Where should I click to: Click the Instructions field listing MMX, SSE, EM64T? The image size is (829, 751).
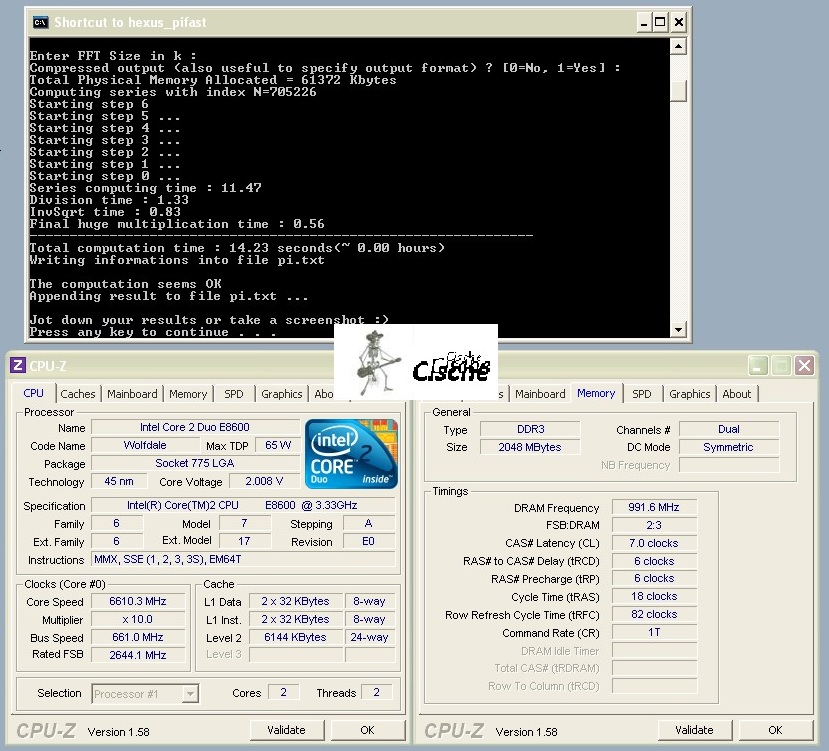243,560
